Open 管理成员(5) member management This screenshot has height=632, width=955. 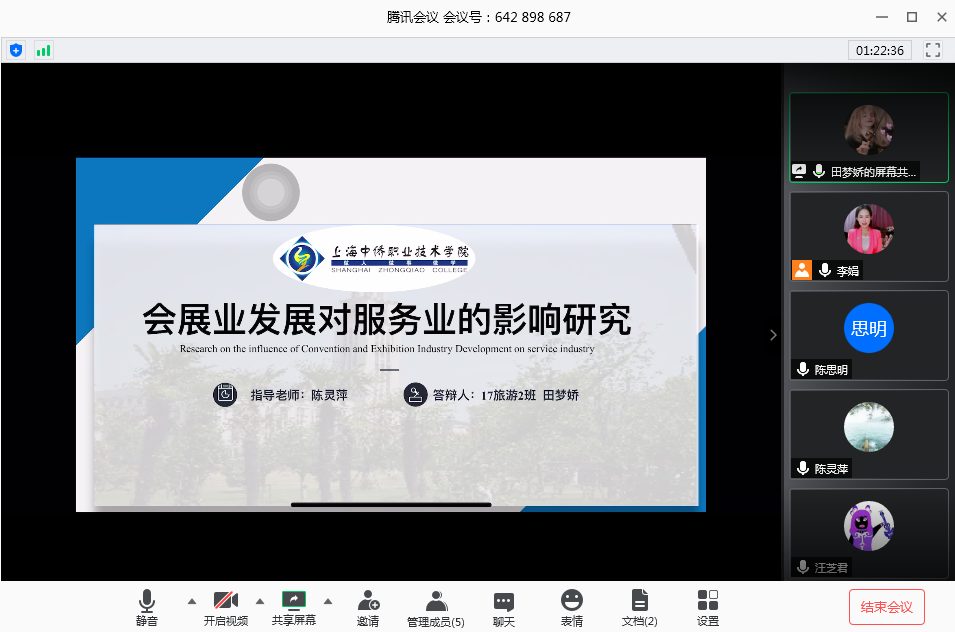click(x=436, y=607)
